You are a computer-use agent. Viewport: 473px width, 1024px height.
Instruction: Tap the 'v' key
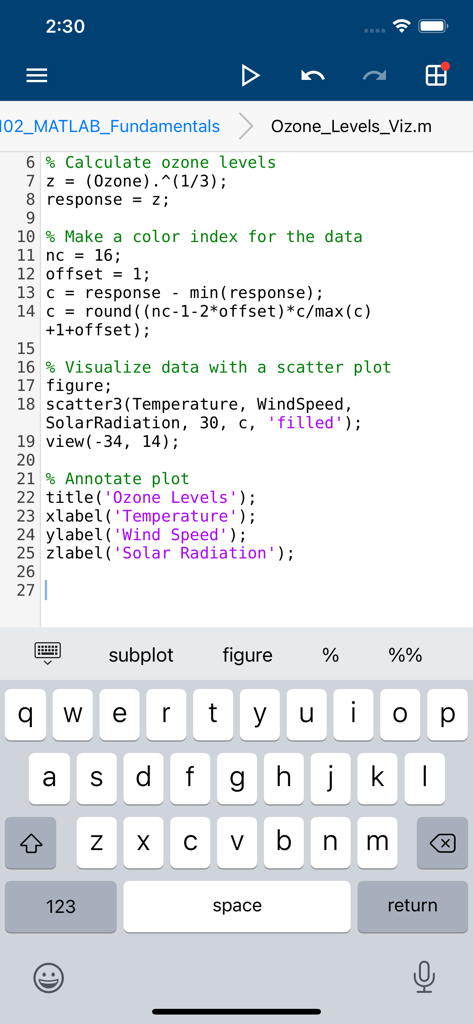coord(236,842)
